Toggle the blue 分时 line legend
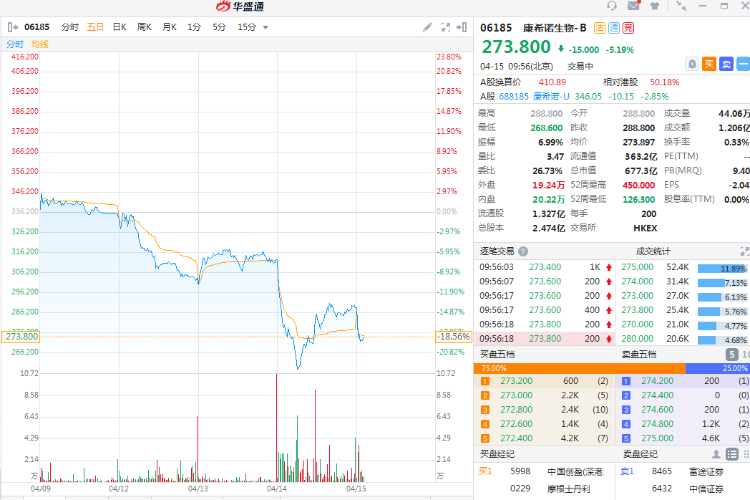The height and width of the screenshot is (500, 750). tap(15, 44)
